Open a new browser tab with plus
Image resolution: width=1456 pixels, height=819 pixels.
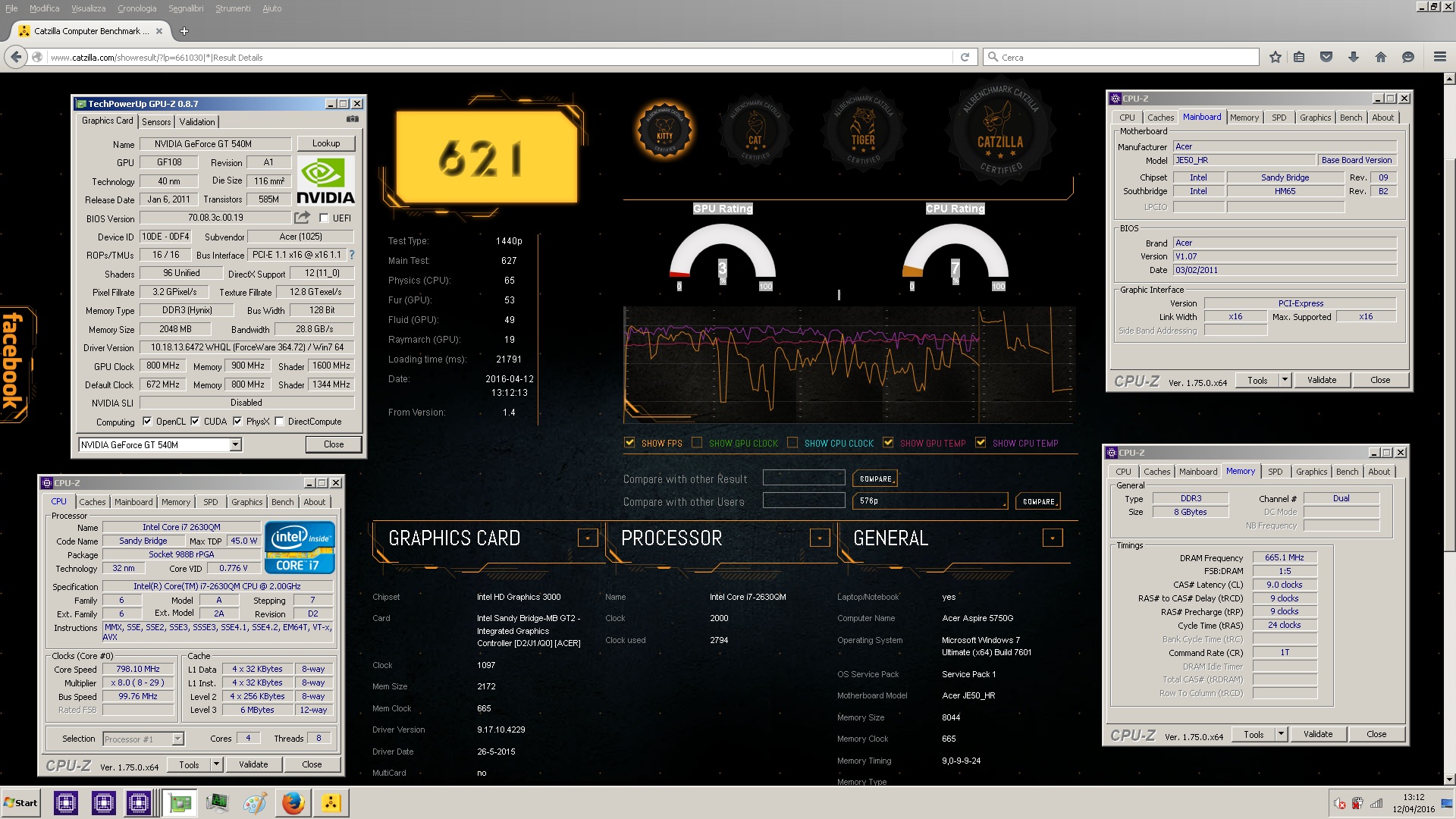coord(184,31)
